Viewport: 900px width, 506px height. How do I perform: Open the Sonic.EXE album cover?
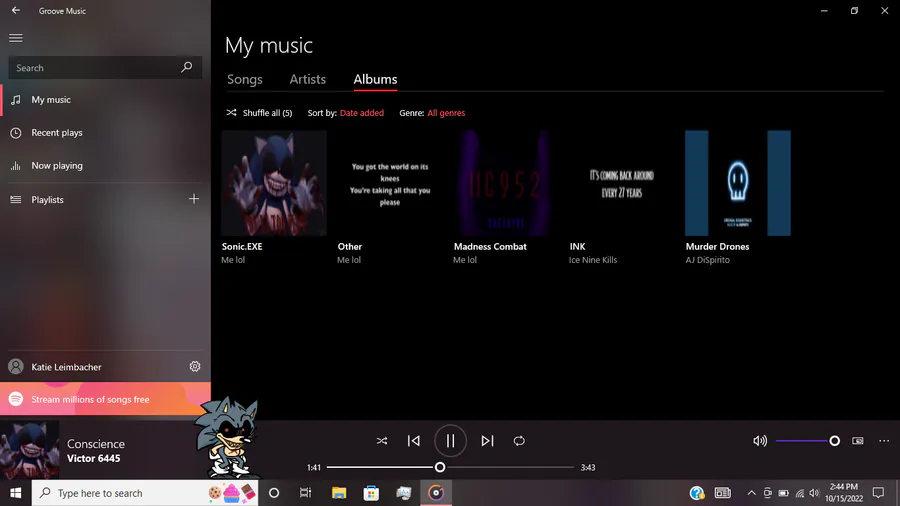pos(274,183)
